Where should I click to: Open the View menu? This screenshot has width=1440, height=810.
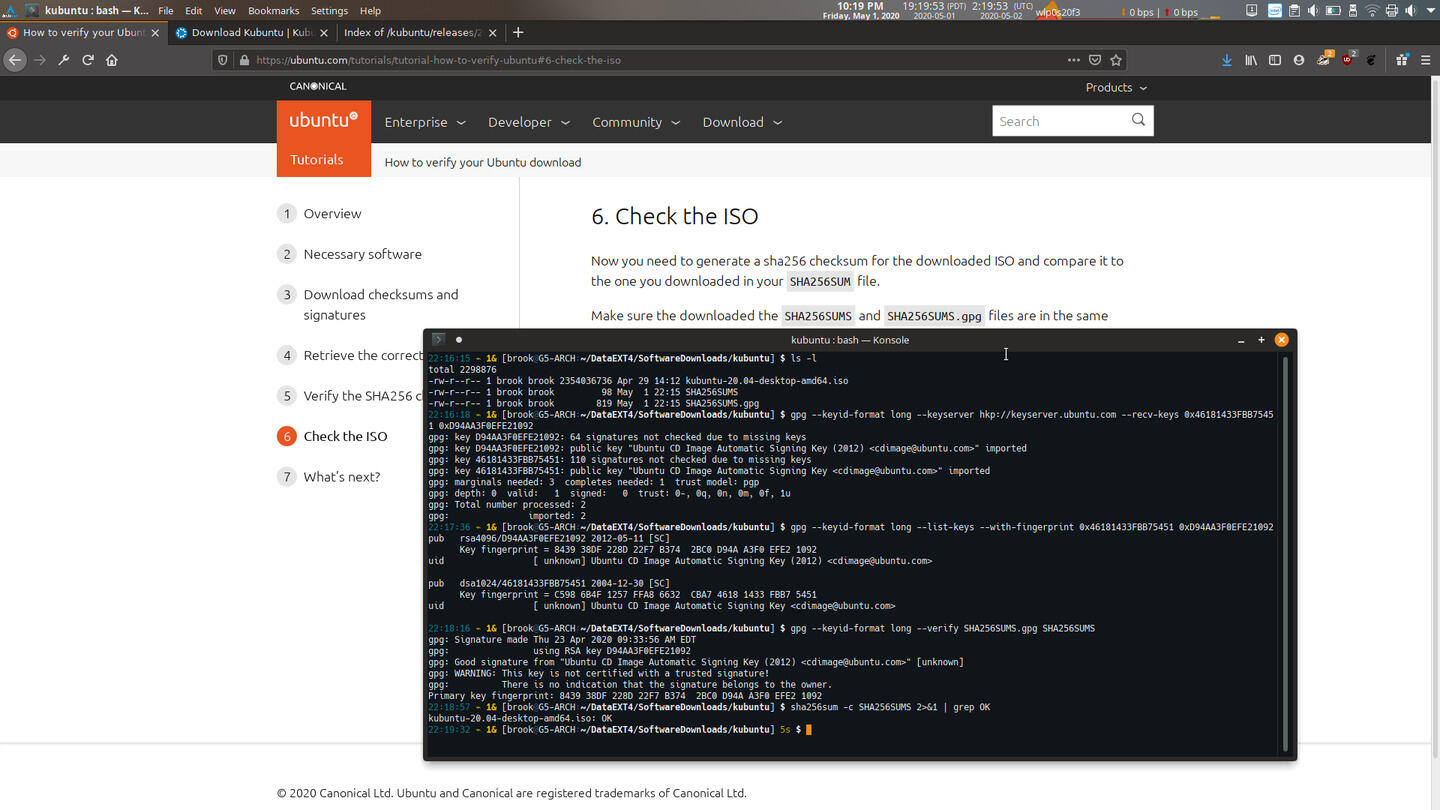[225, 10]
